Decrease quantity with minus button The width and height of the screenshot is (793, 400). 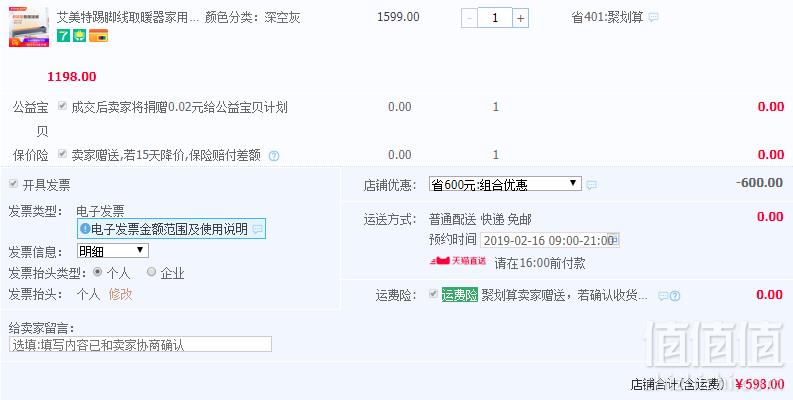pos(470,19)
